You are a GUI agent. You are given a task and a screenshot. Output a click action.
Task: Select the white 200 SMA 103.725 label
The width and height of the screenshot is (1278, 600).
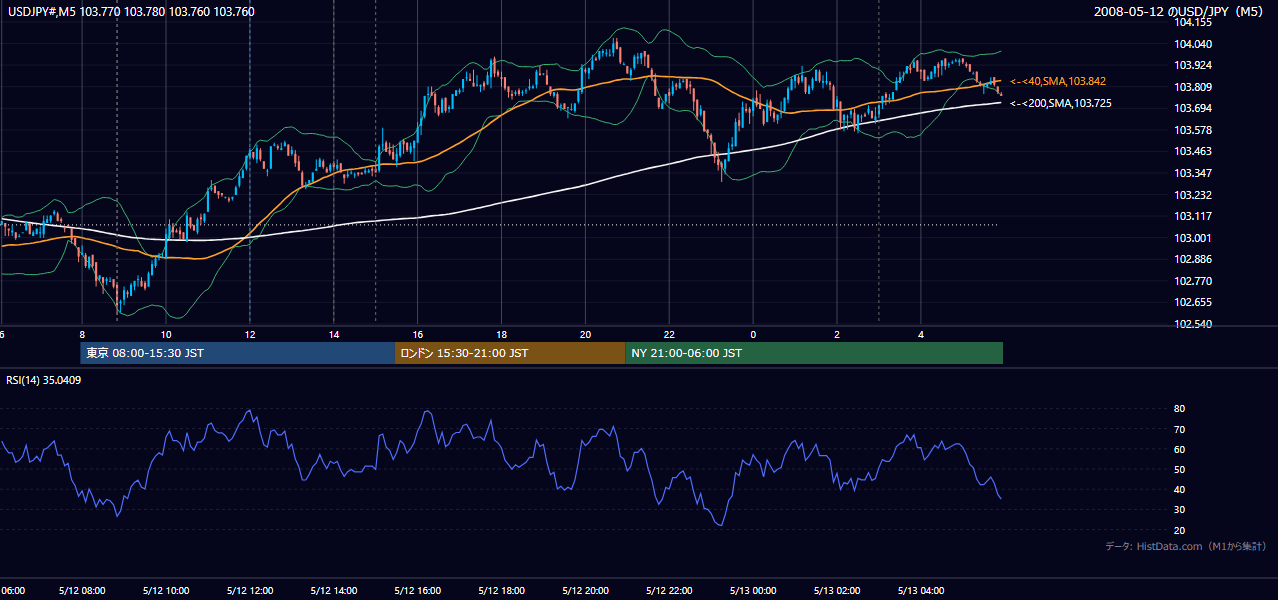1060,103
